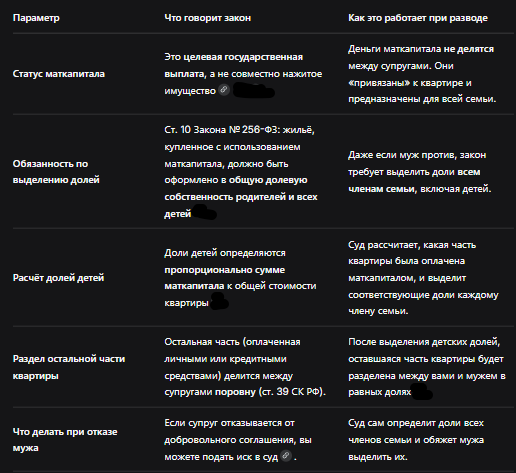
Task: Select the "Раздел остальной части квартиры" row label
Action: 69,367
